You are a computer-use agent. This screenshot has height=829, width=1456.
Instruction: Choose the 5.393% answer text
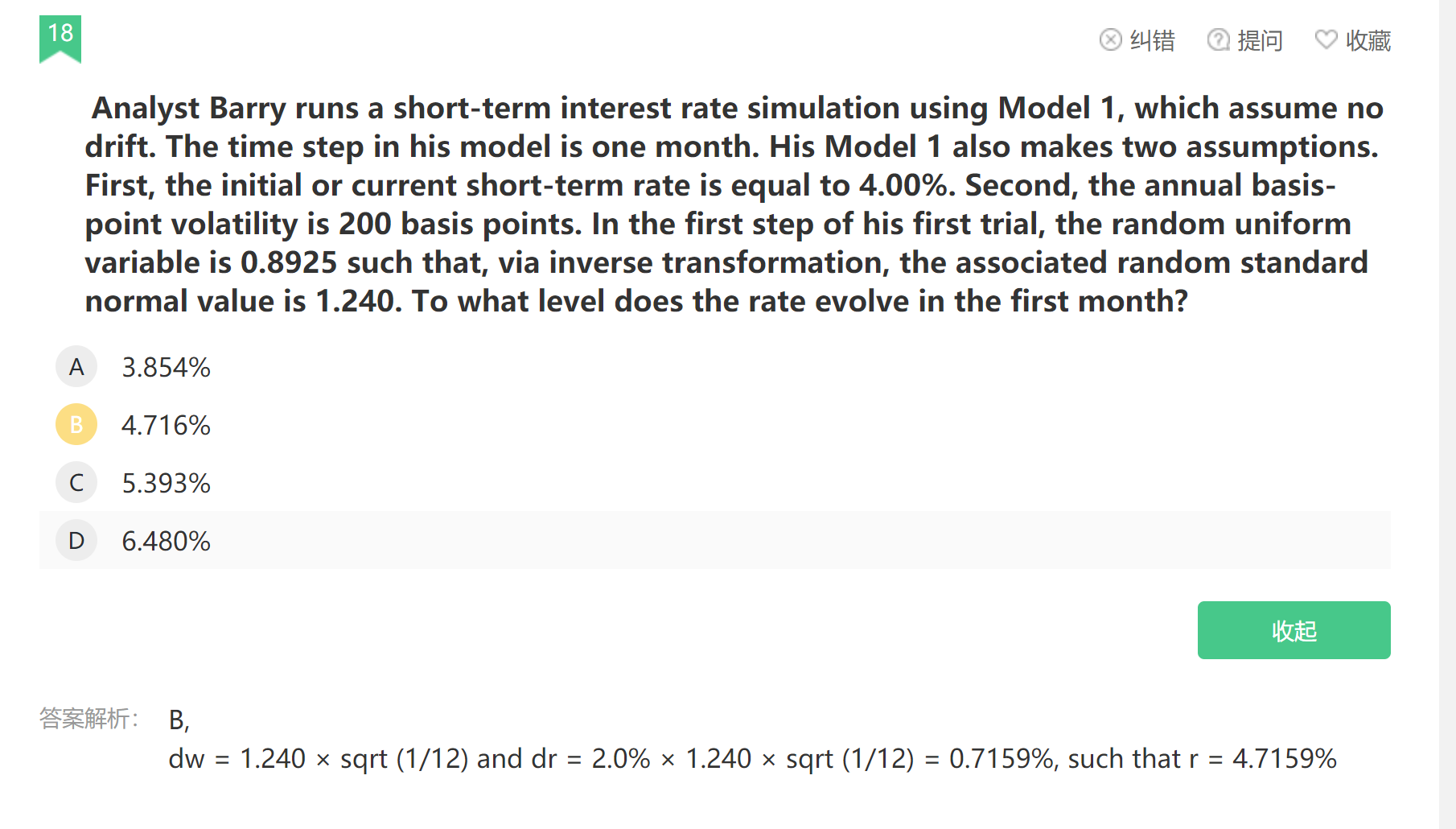pos(166,484)
